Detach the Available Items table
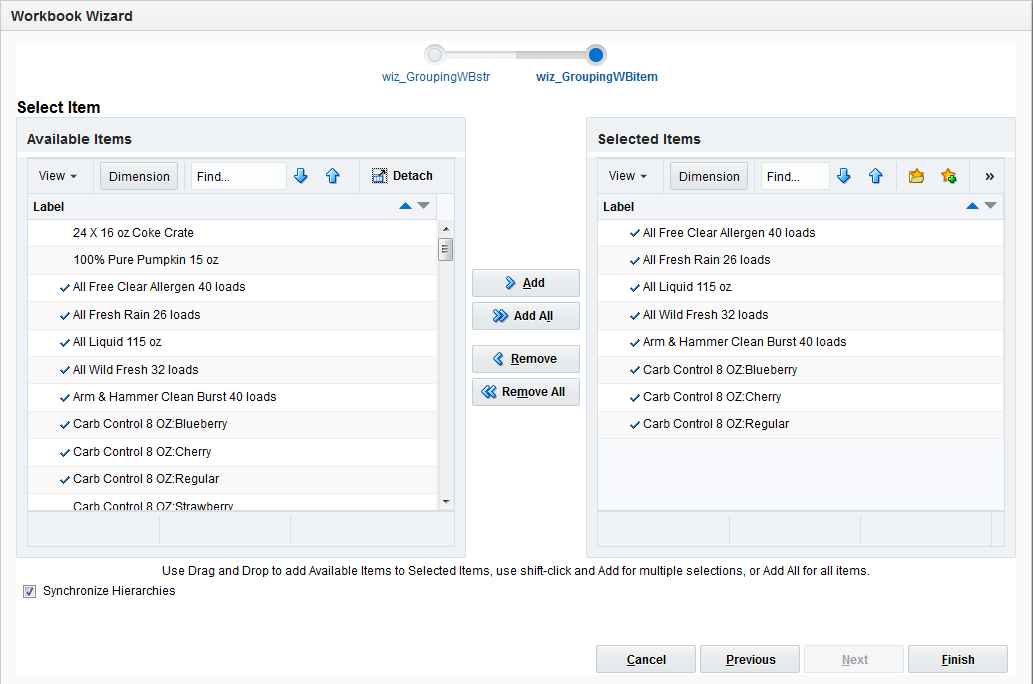This screenshot has height=684, width=1033. 403,176
